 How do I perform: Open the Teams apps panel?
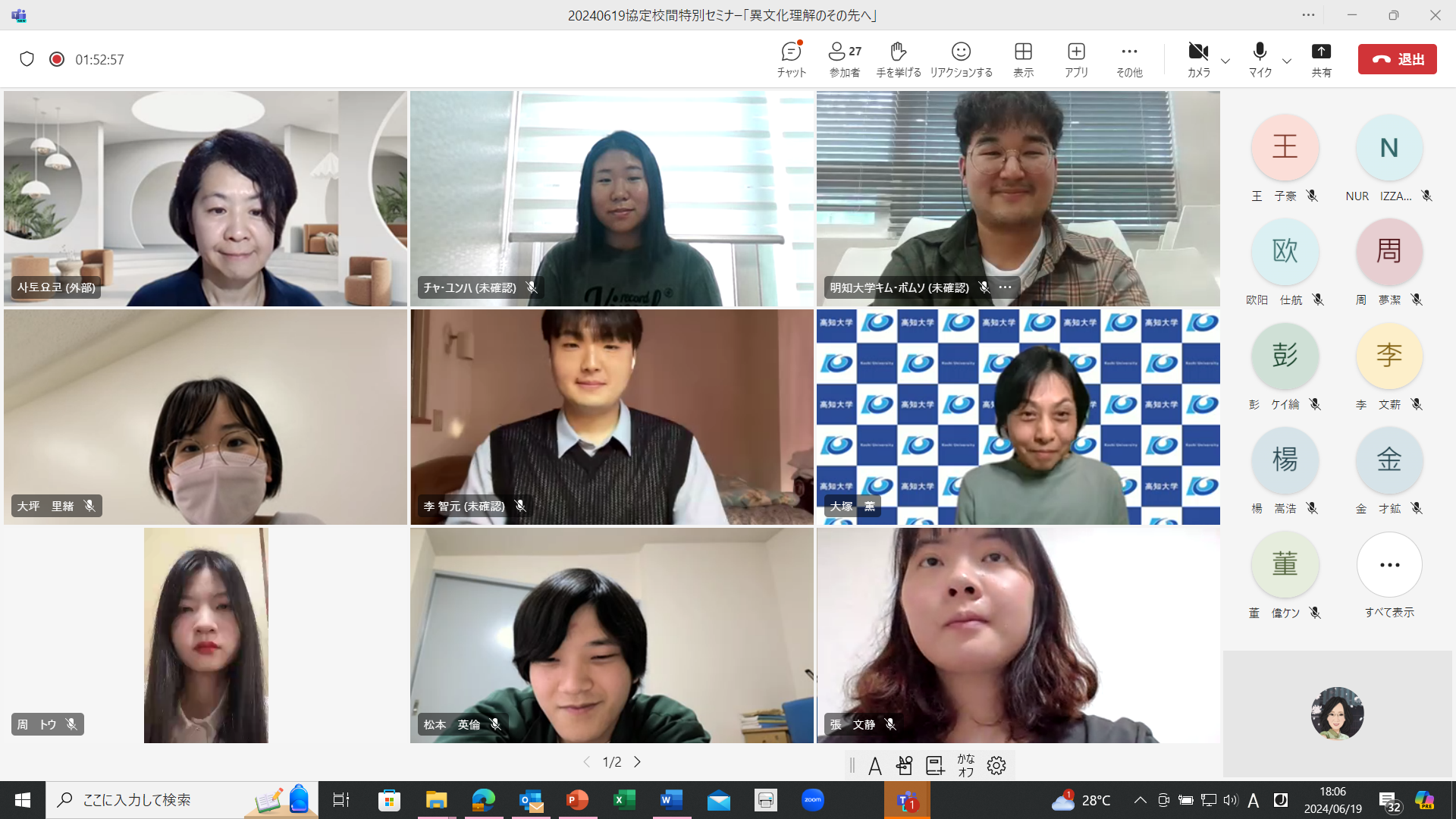click(1076, 59)
